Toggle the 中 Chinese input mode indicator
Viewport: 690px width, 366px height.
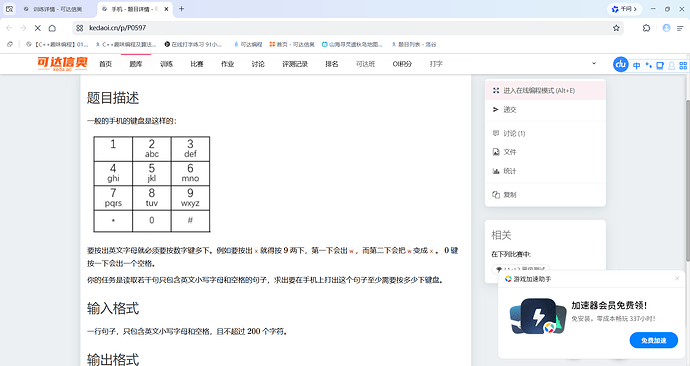coord(636,66)
